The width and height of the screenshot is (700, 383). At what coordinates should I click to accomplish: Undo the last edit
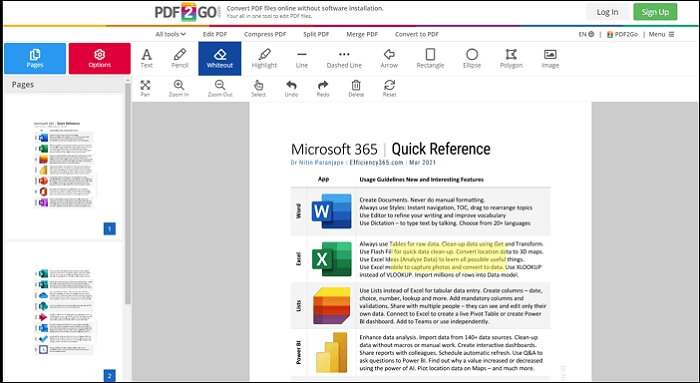[291, 88]
